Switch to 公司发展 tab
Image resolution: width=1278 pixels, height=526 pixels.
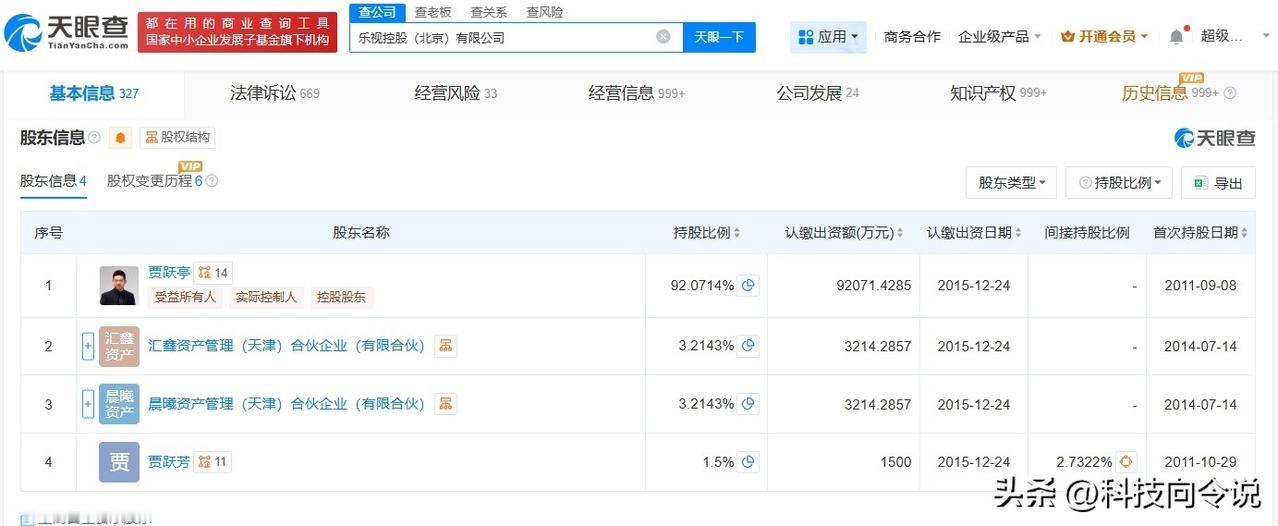pos(818,93)
